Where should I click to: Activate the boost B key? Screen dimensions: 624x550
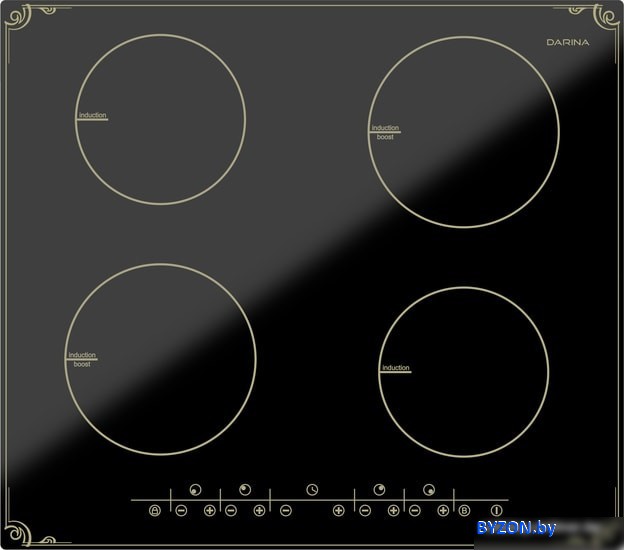coord(464,510)
